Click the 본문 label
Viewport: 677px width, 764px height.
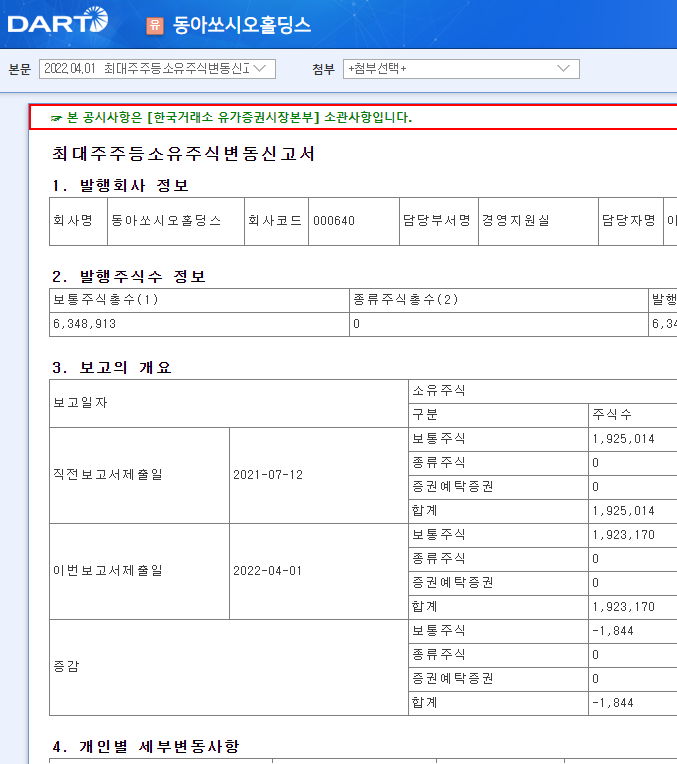20,69
